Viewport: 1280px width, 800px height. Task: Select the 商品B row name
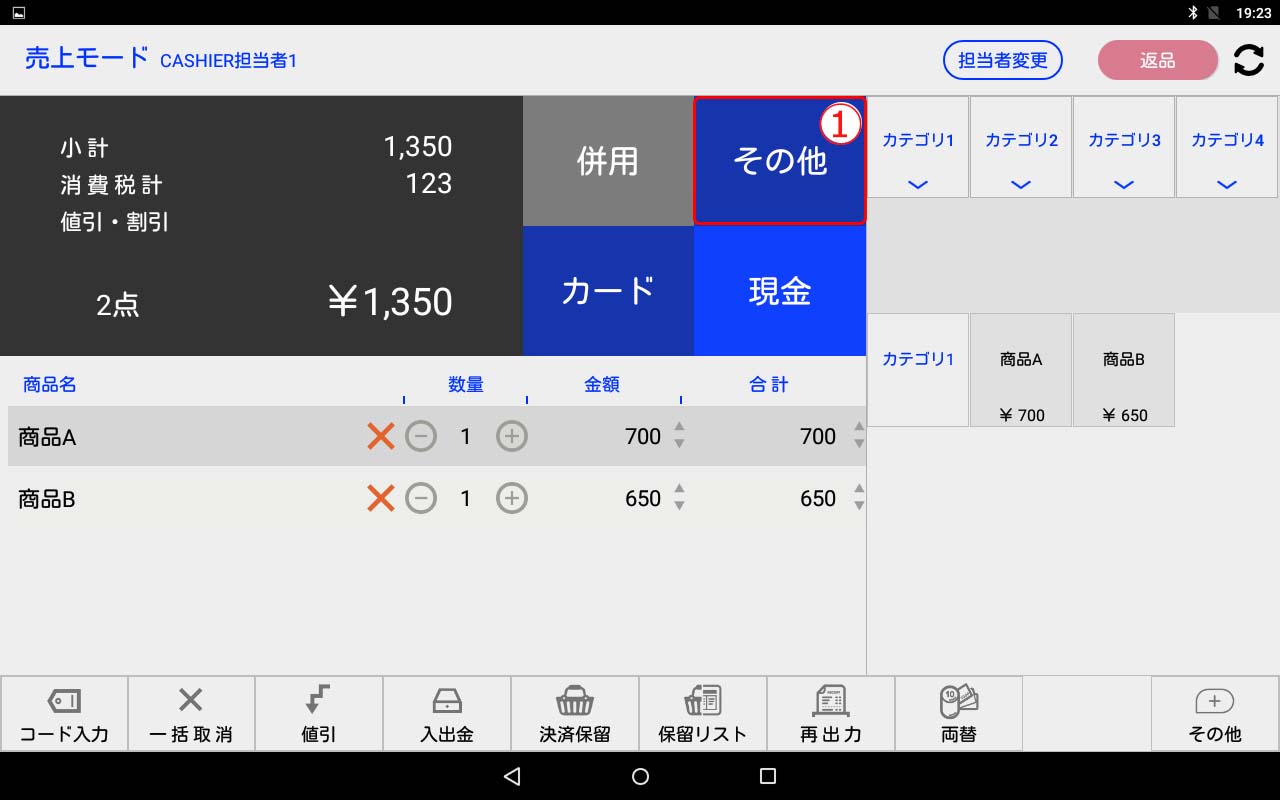coord(47,499)
